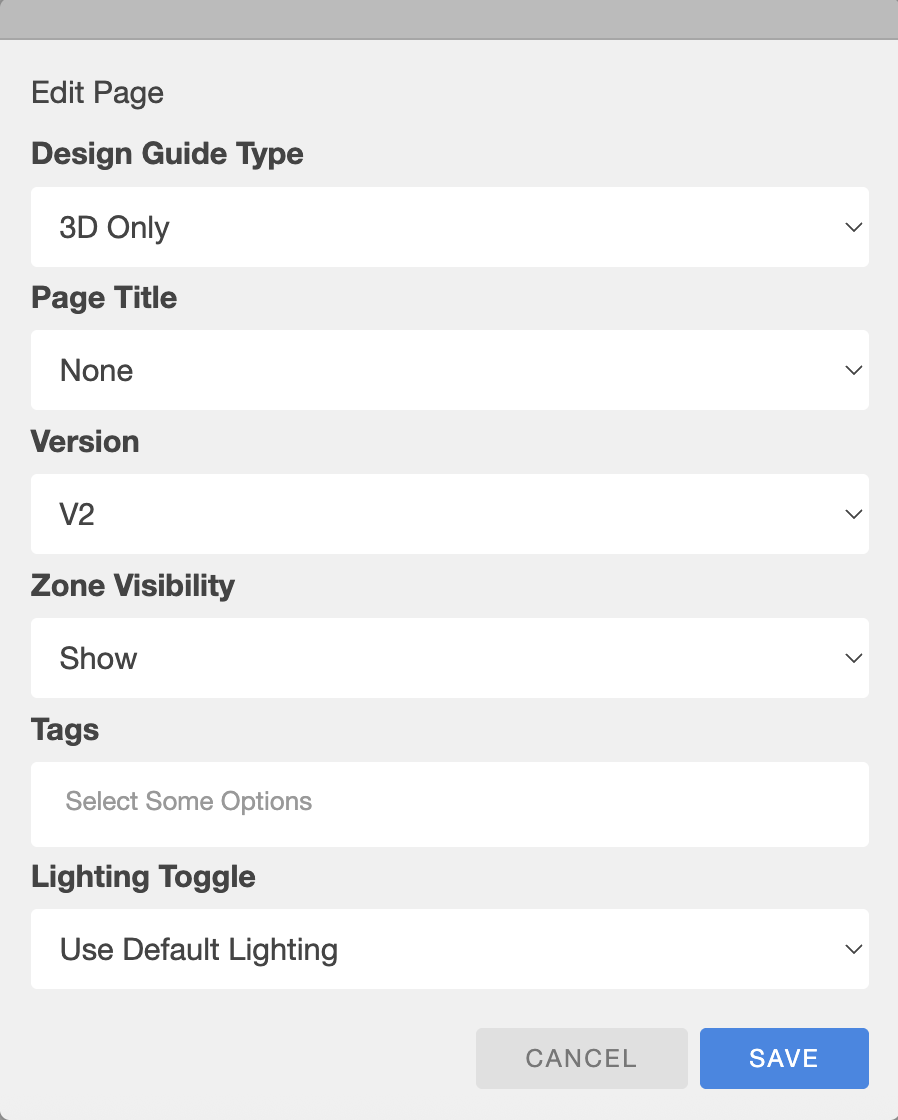Screen dimensions: 898x1120
Task: Click the chevron arrow on Lighting Toggle field
Action: pos(853,949)
